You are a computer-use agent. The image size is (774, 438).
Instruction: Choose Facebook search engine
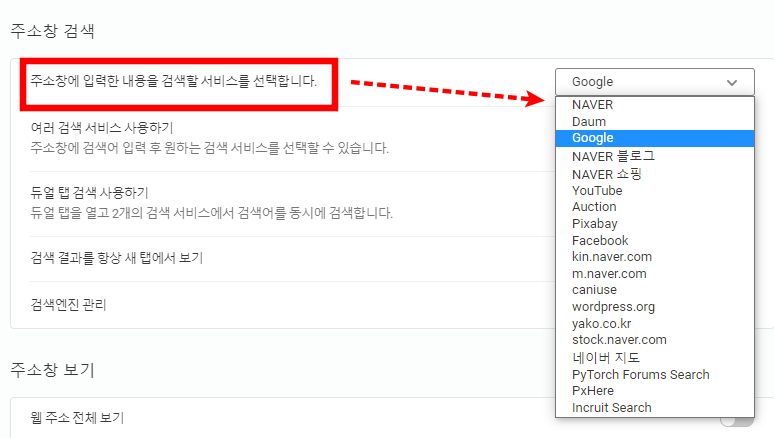(655, 240)
